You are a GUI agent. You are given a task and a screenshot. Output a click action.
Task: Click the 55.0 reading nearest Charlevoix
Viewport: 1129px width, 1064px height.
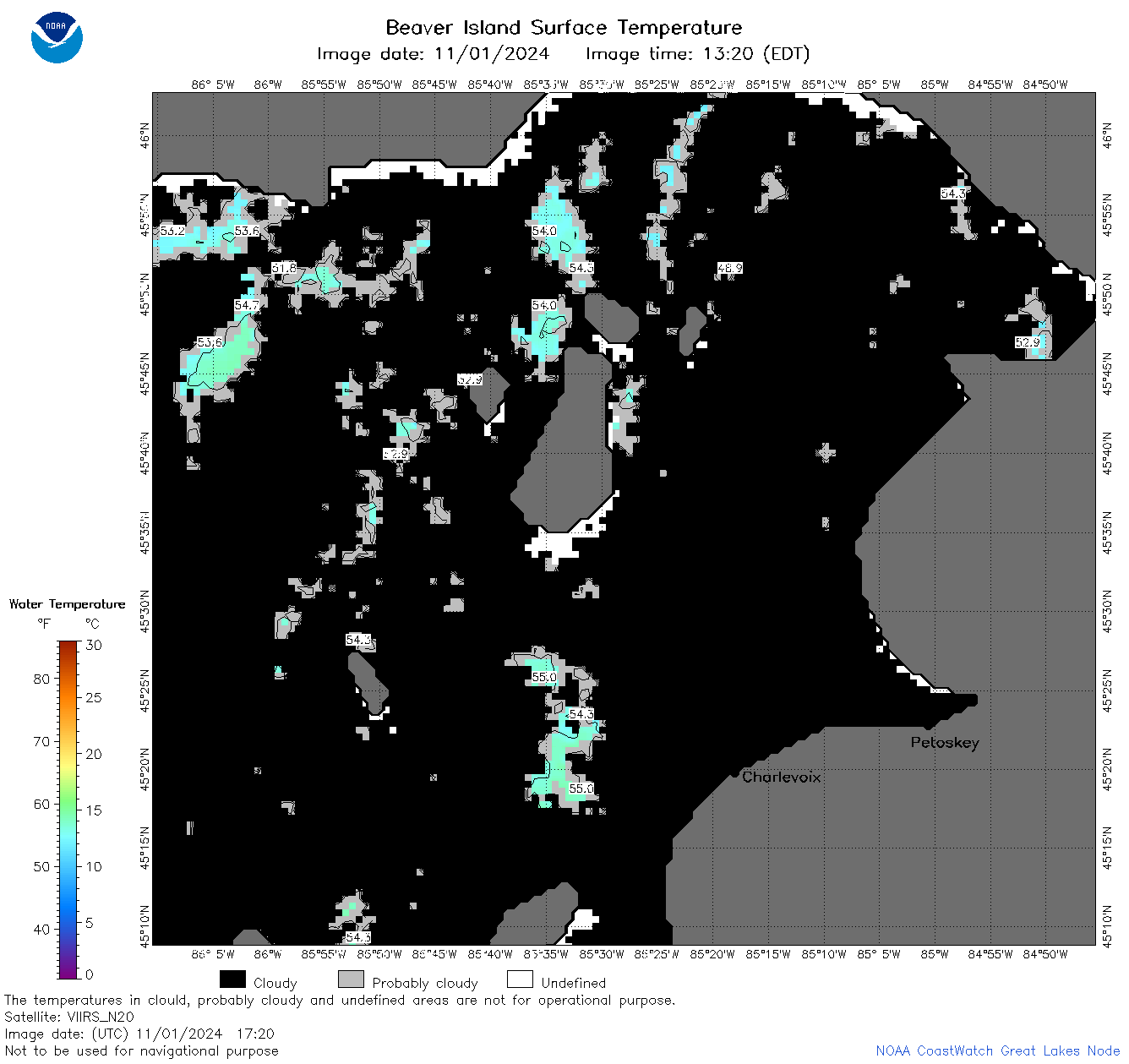pyautogui.click(x=581, y=788)
